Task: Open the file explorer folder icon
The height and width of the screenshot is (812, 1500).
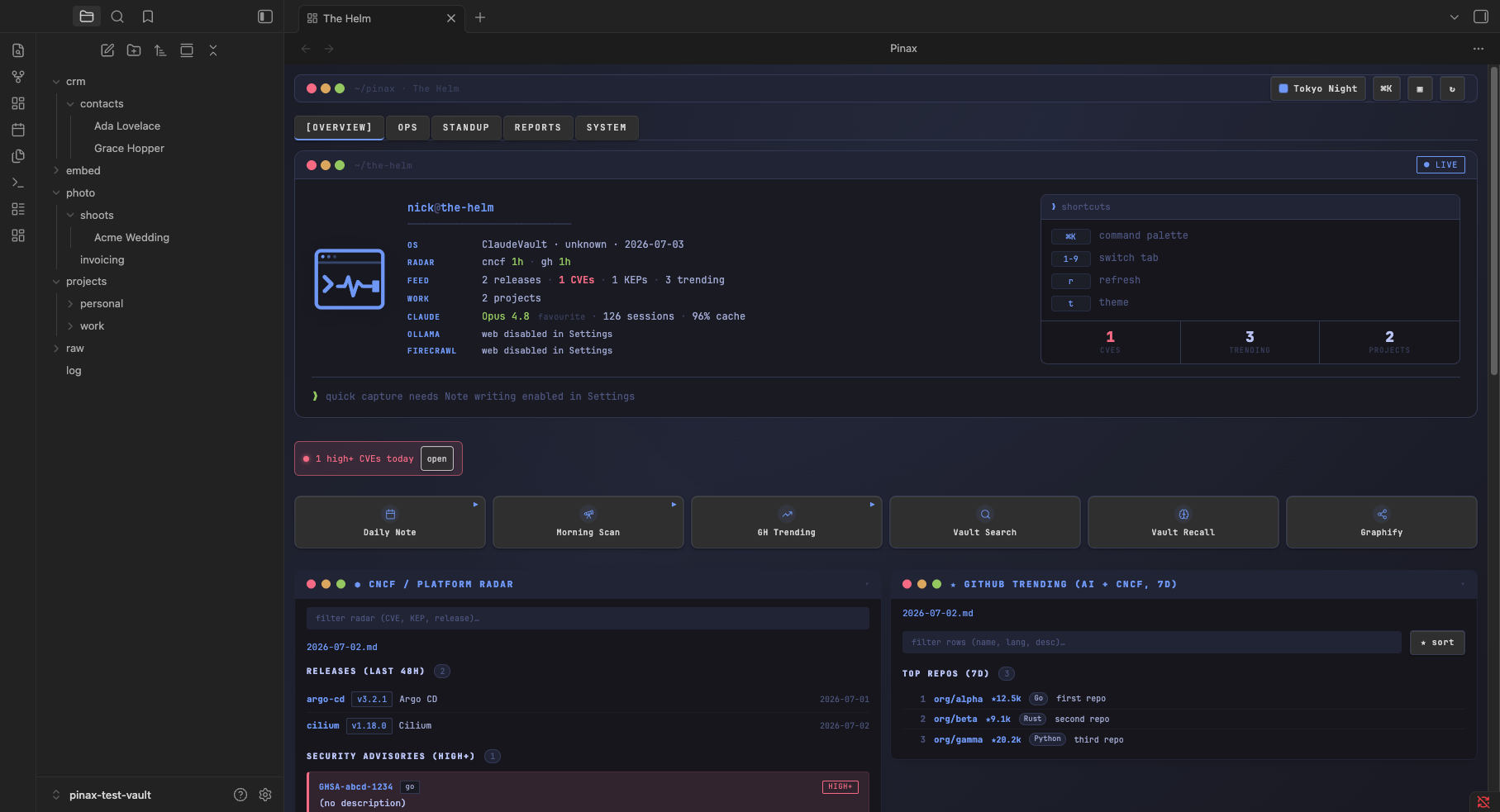Action: tap(87, 17)
